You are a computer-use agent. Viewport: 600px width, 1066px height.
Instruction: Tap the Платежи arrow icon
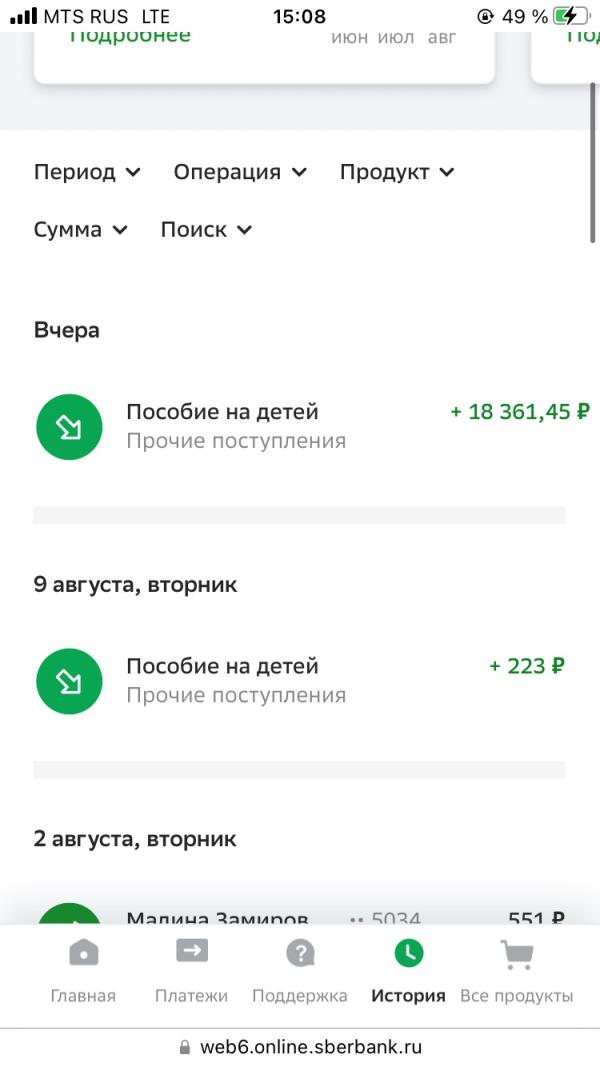click(x=192, y=950)
